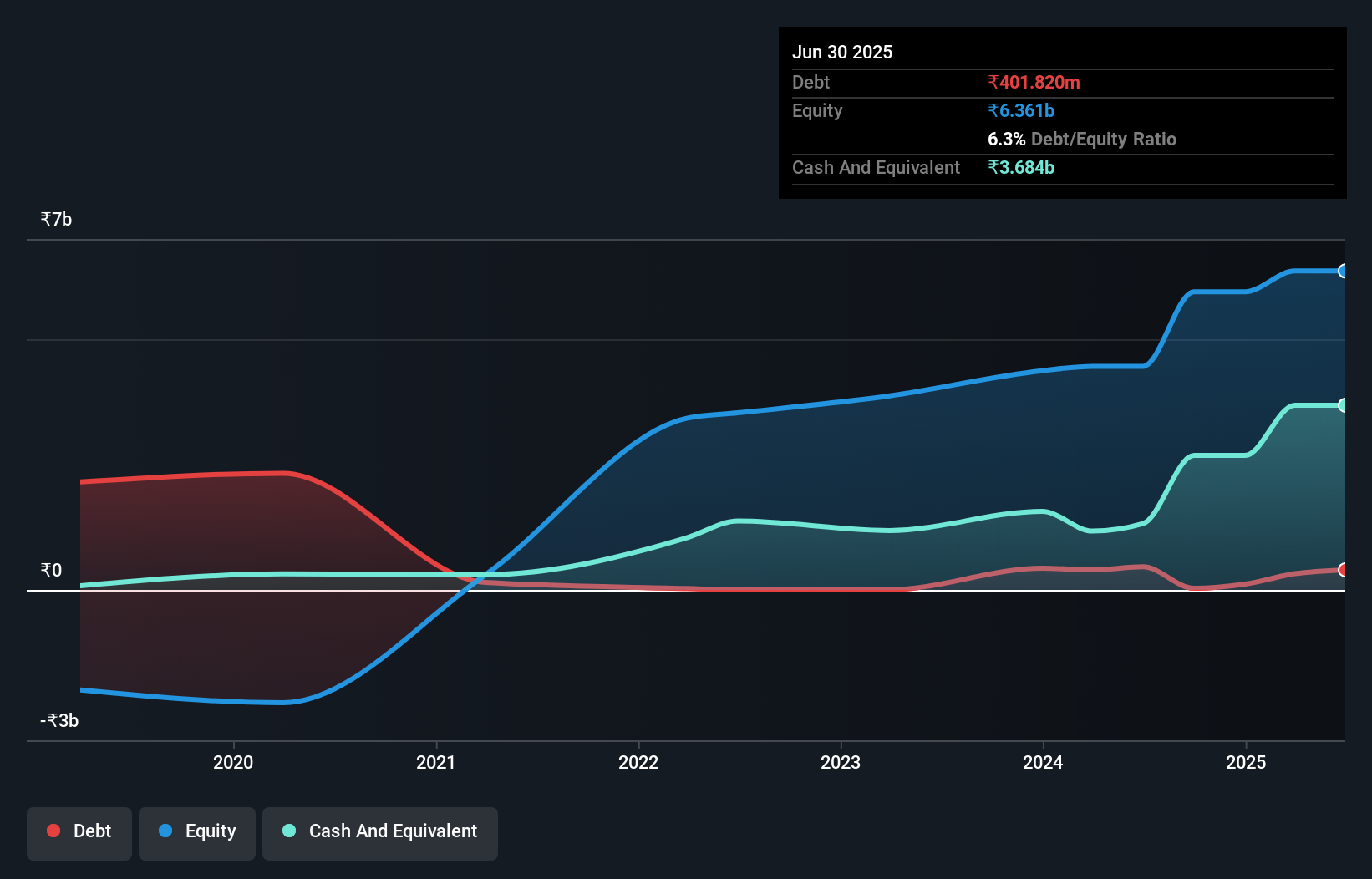Select the 2021 x-axis label
Viewport: 1372px width, 879px height.
coord(436,762)
